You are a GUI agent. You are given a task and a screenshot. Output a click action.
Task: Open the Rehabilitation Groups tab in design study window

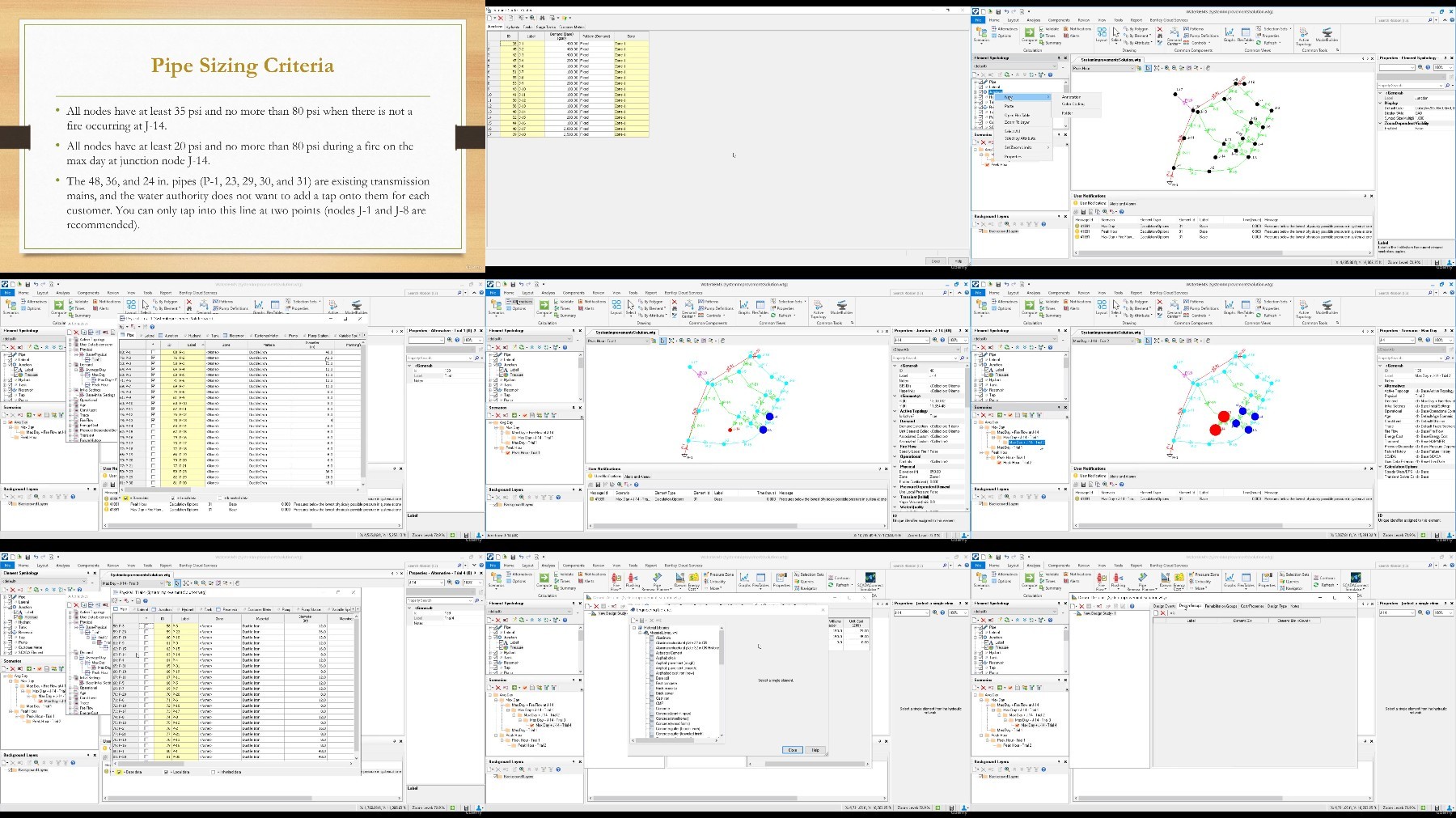1221,606
